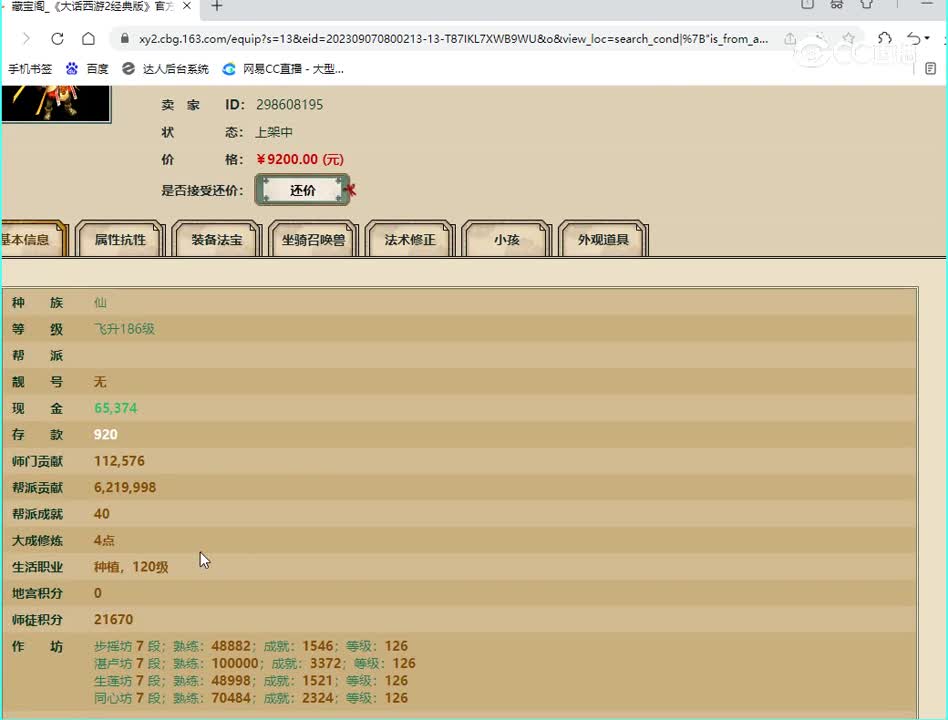Click the 同心坊 workshop row
The width and height of the screenshot is (948, 720).
(251, 698)
